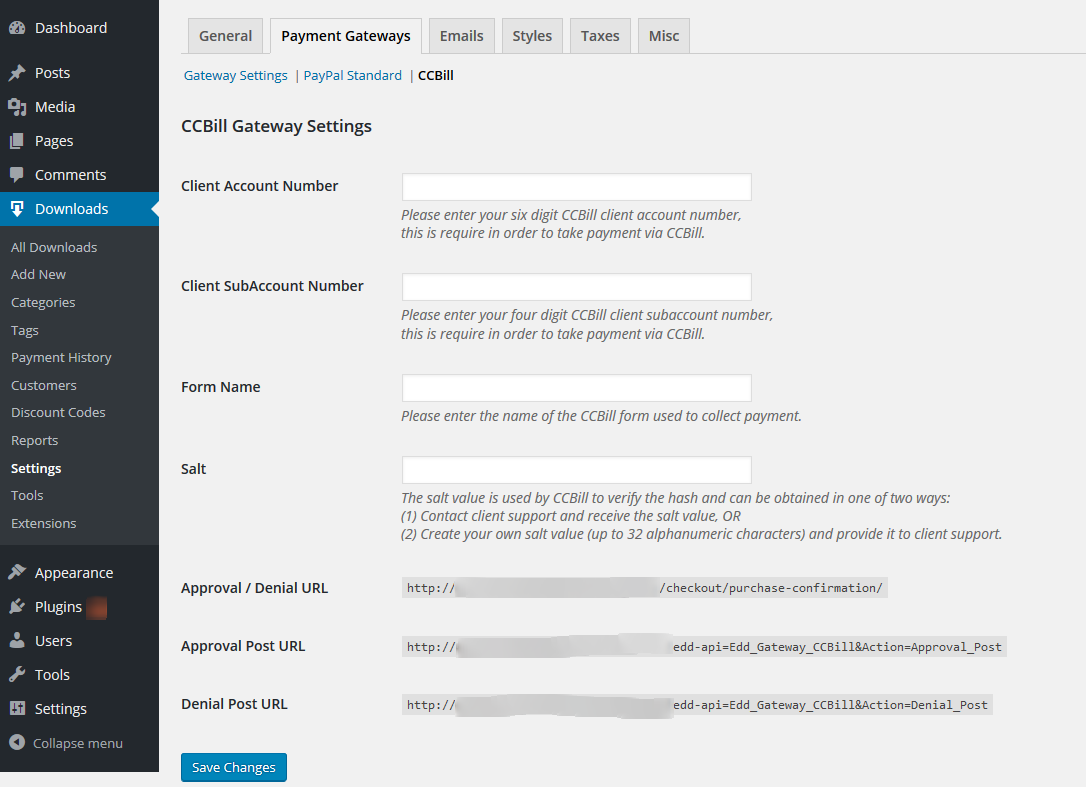The image size is (1086, 787).
Task: Click the Pages icon in sidebar
Action: tap(17, 141)
